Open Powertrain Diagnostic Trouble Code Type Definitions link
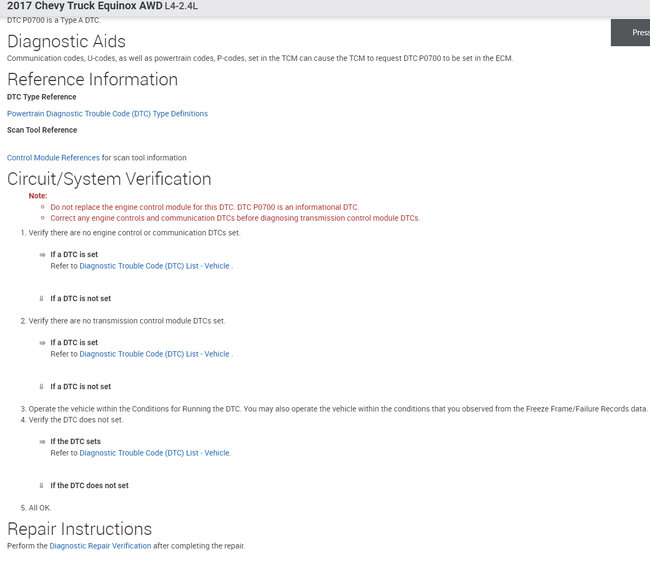The height and width of the screenshot is (561, 650). tap(107, 114)
